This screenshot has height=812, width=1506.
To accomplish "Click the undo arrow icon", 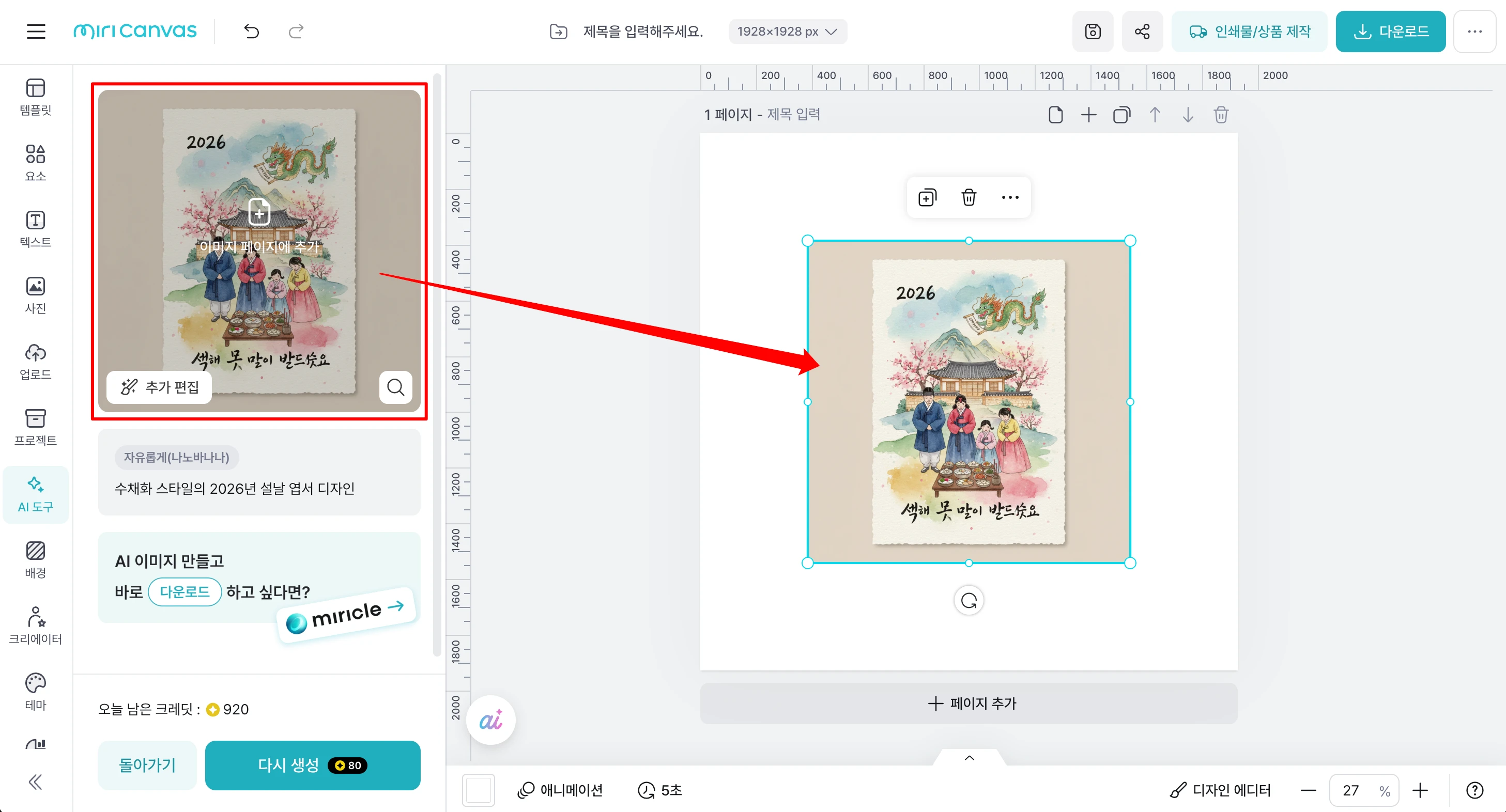I will (251, 31).
